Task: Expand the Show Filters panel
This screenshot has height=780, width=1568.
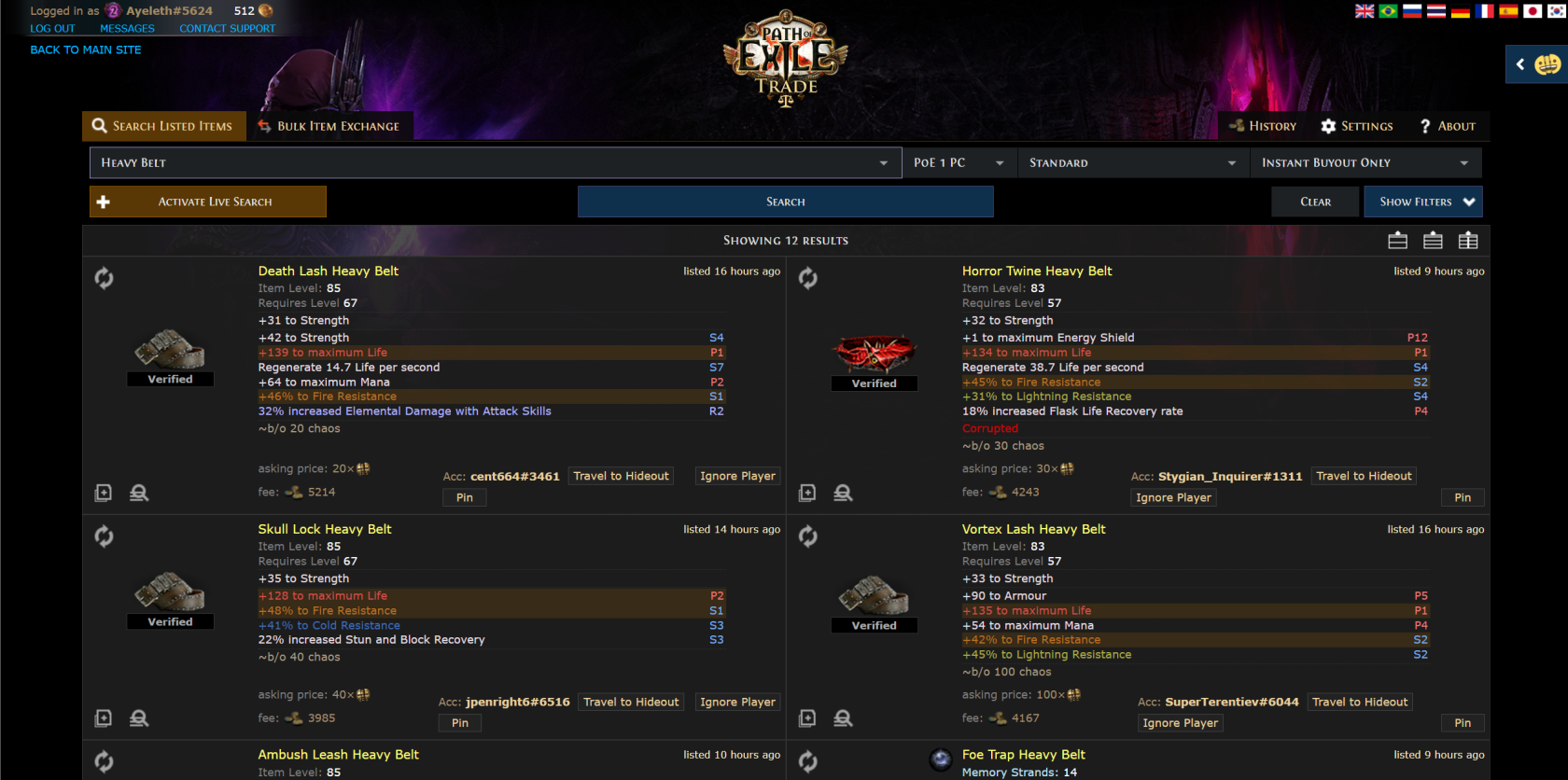Action: point(1422,202)
